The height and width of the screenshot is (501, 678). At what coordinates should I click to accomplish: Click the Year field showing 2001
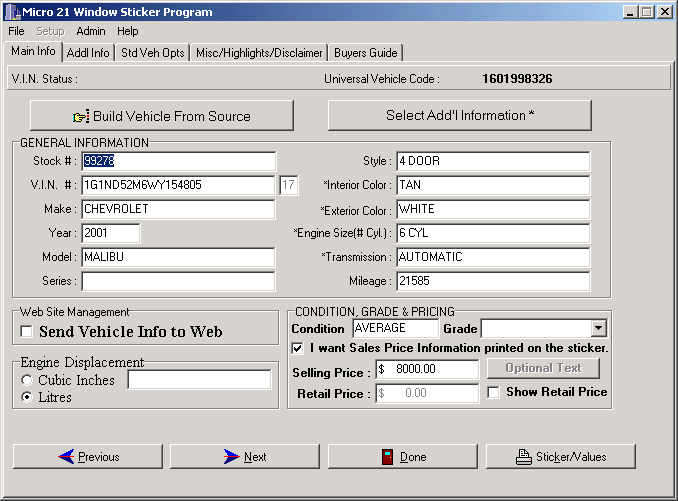[x=111, y=233]
